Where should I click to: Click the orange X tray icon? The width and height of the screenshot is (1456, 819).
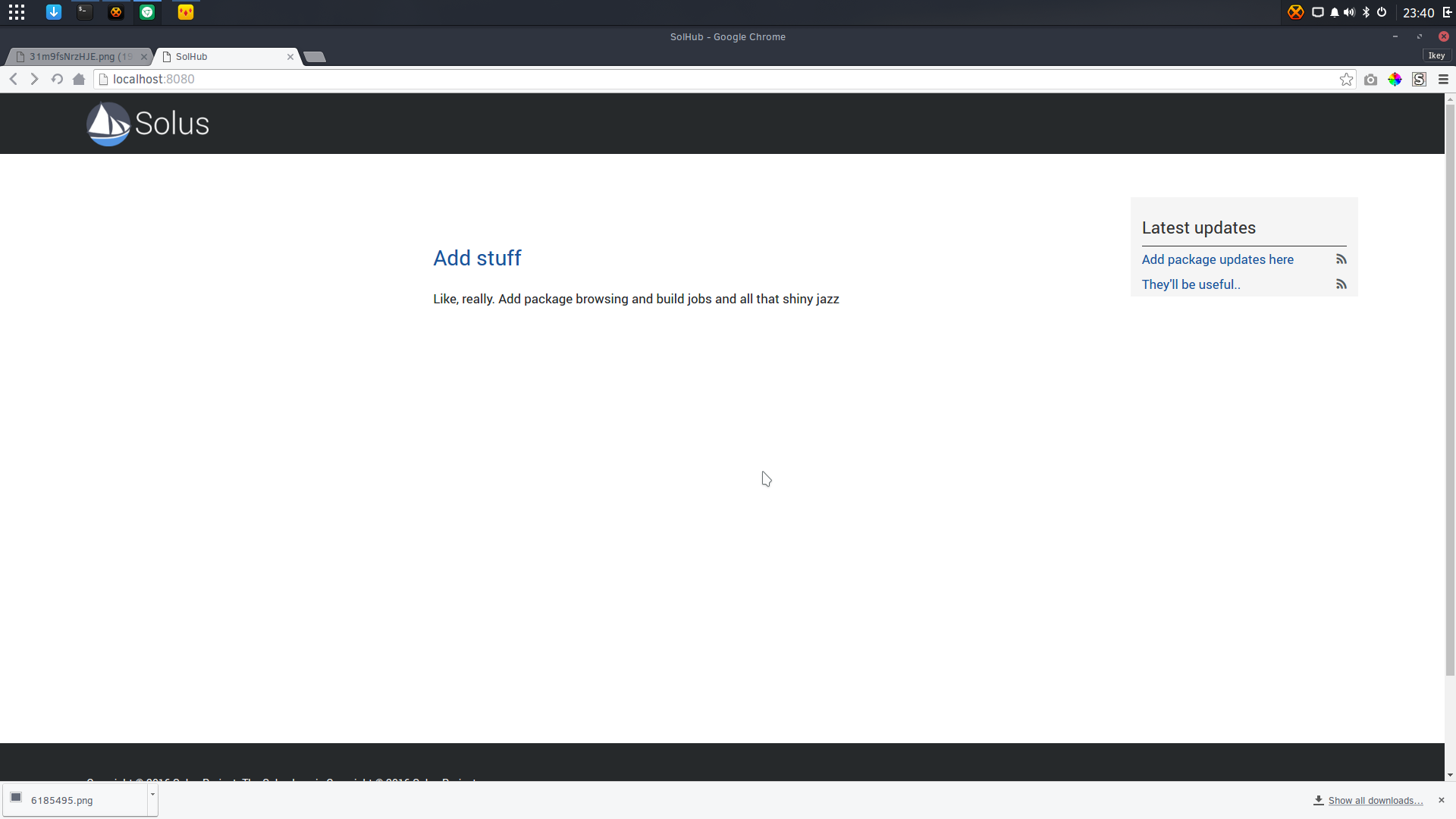[x=1295, y=12]
